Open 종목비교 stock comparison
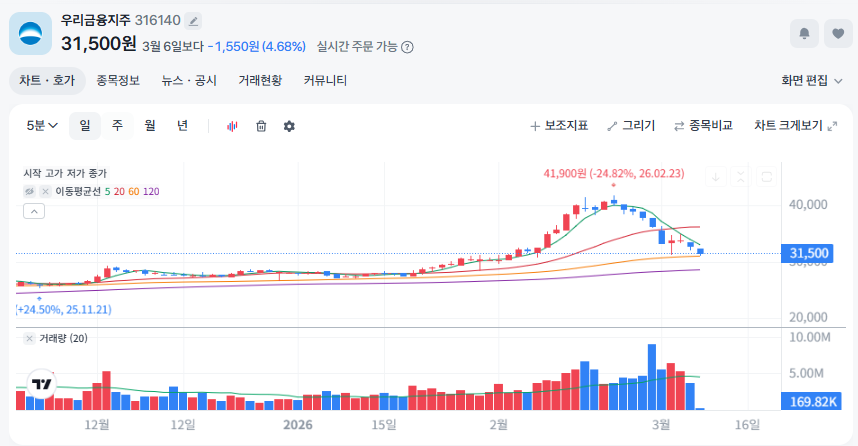Viewport: 858px width, 446px height. coord(703,126)
